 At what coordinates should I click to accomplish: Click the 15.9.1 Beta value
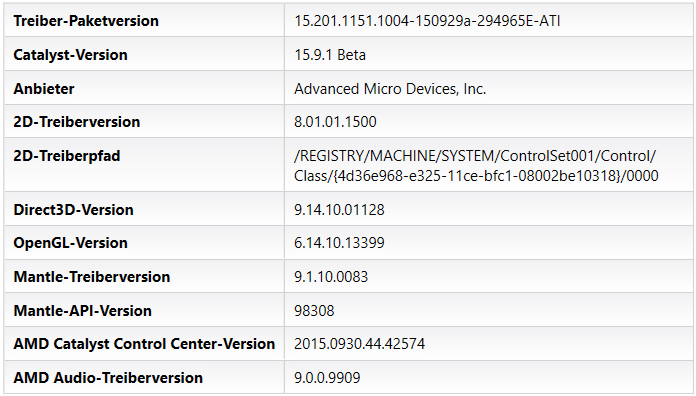(x=330, y=55)
